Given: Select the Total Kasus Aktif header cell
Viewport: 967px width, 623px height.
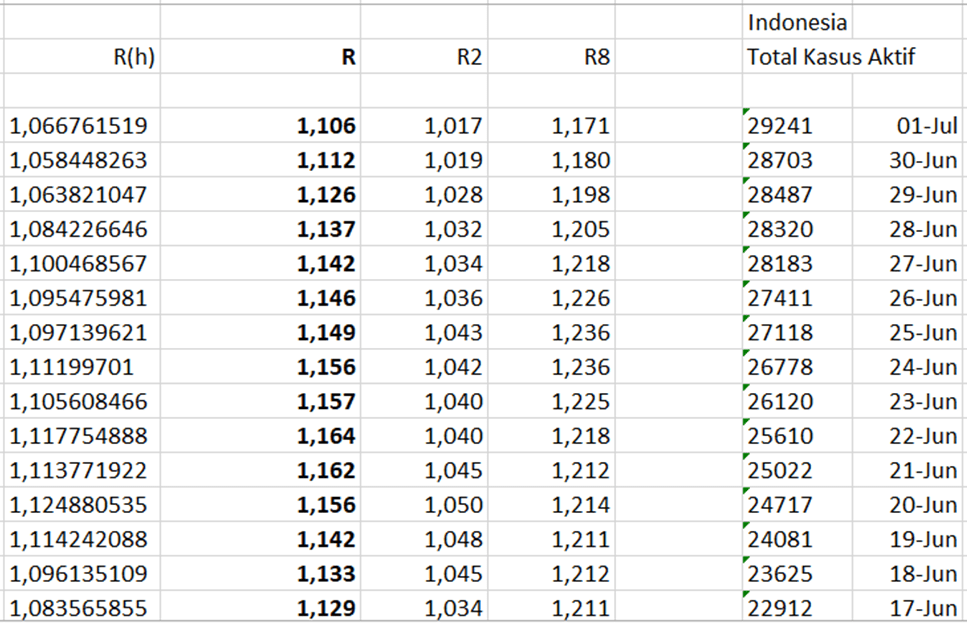Looking at the screenshot, I should 830,57.
